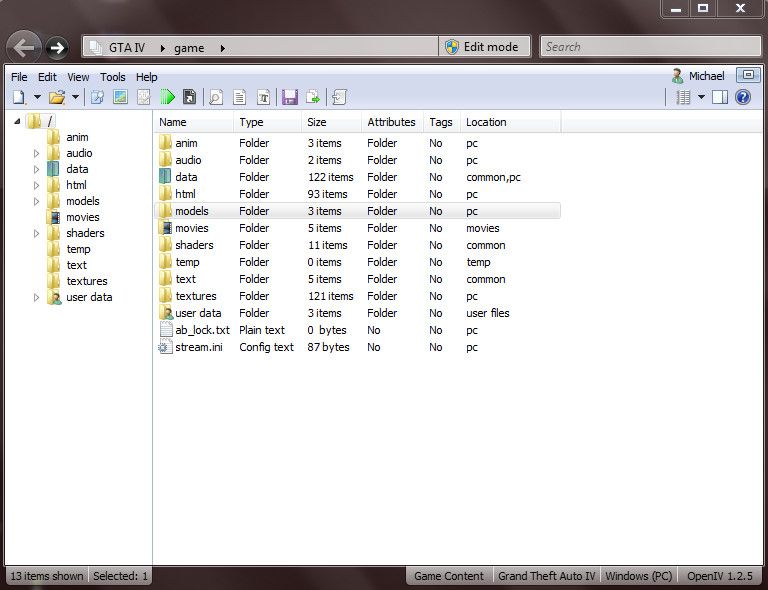Select the shaders row in file list

(358, 245)
